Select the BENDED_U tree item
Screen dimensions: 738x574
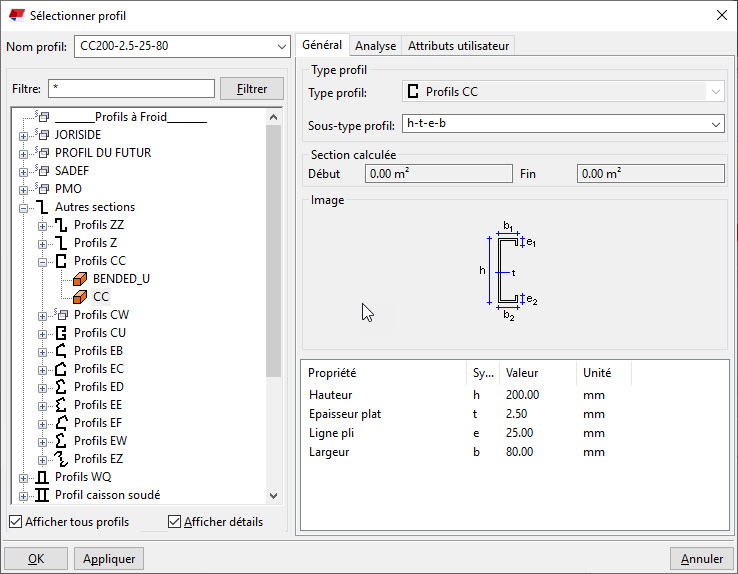tap(121, 279)
